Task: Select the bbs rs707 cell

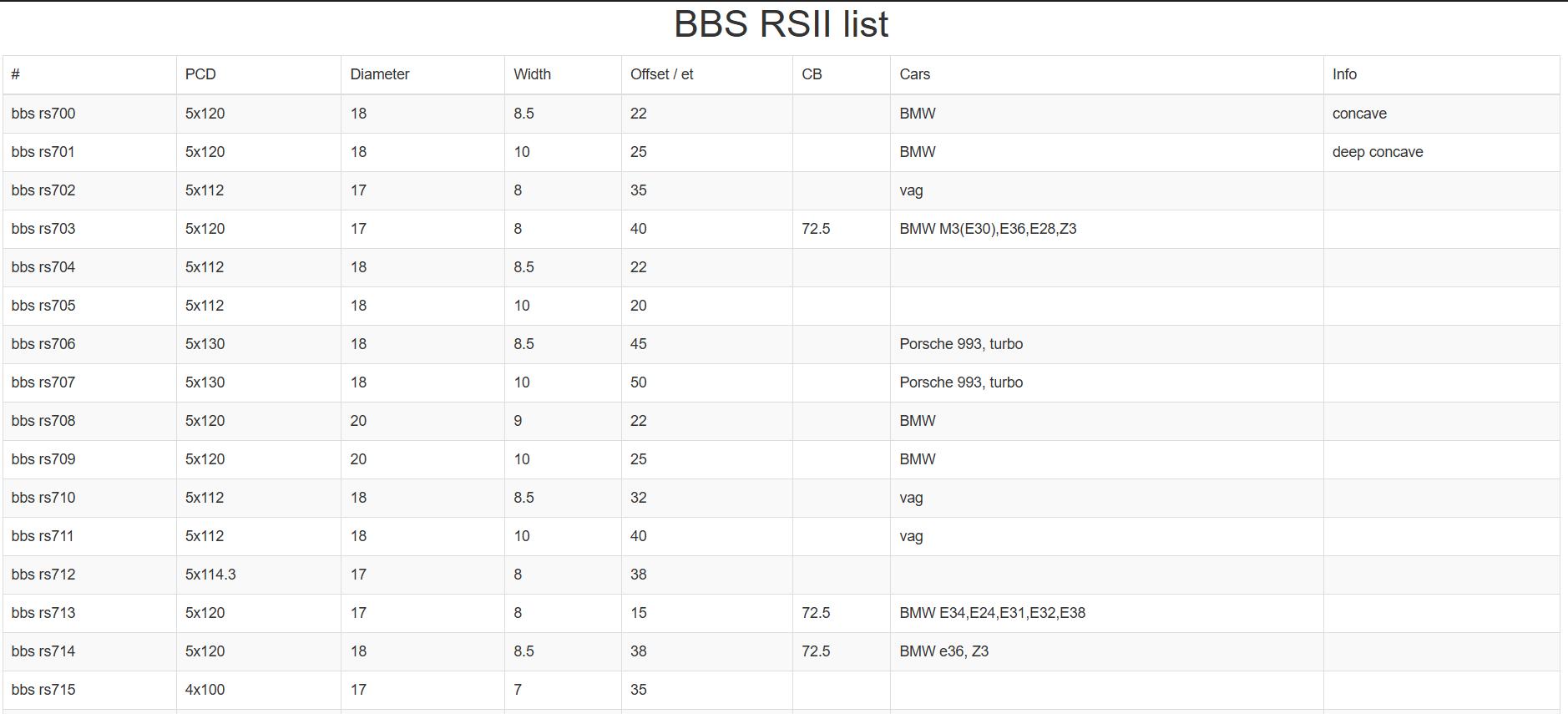Action: pos(89,382)
